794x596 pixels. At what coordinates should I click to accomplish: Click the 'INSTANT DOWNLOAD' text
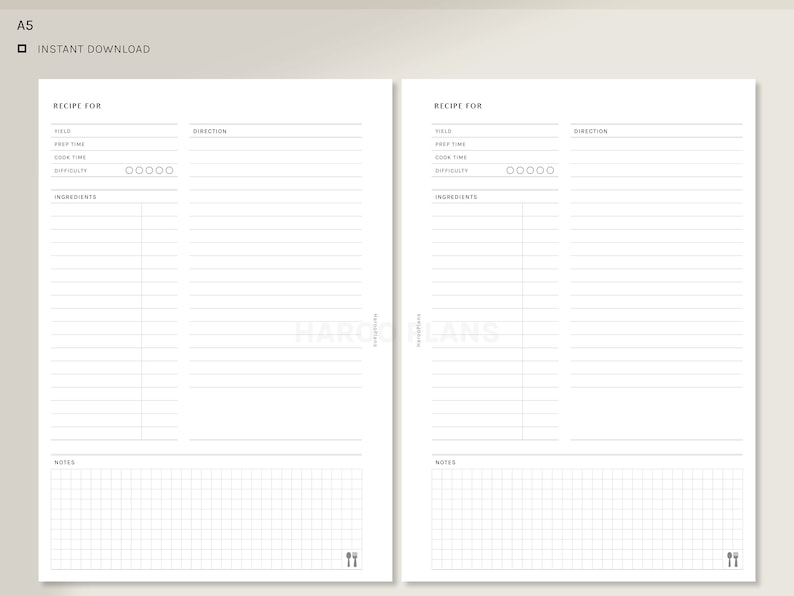point(94,49)
